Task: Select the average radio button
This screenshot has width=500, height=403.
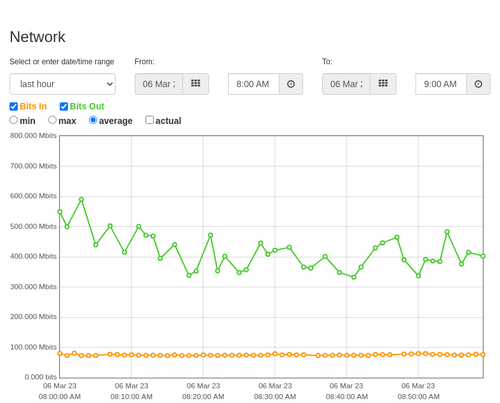Action: (93, 120)
